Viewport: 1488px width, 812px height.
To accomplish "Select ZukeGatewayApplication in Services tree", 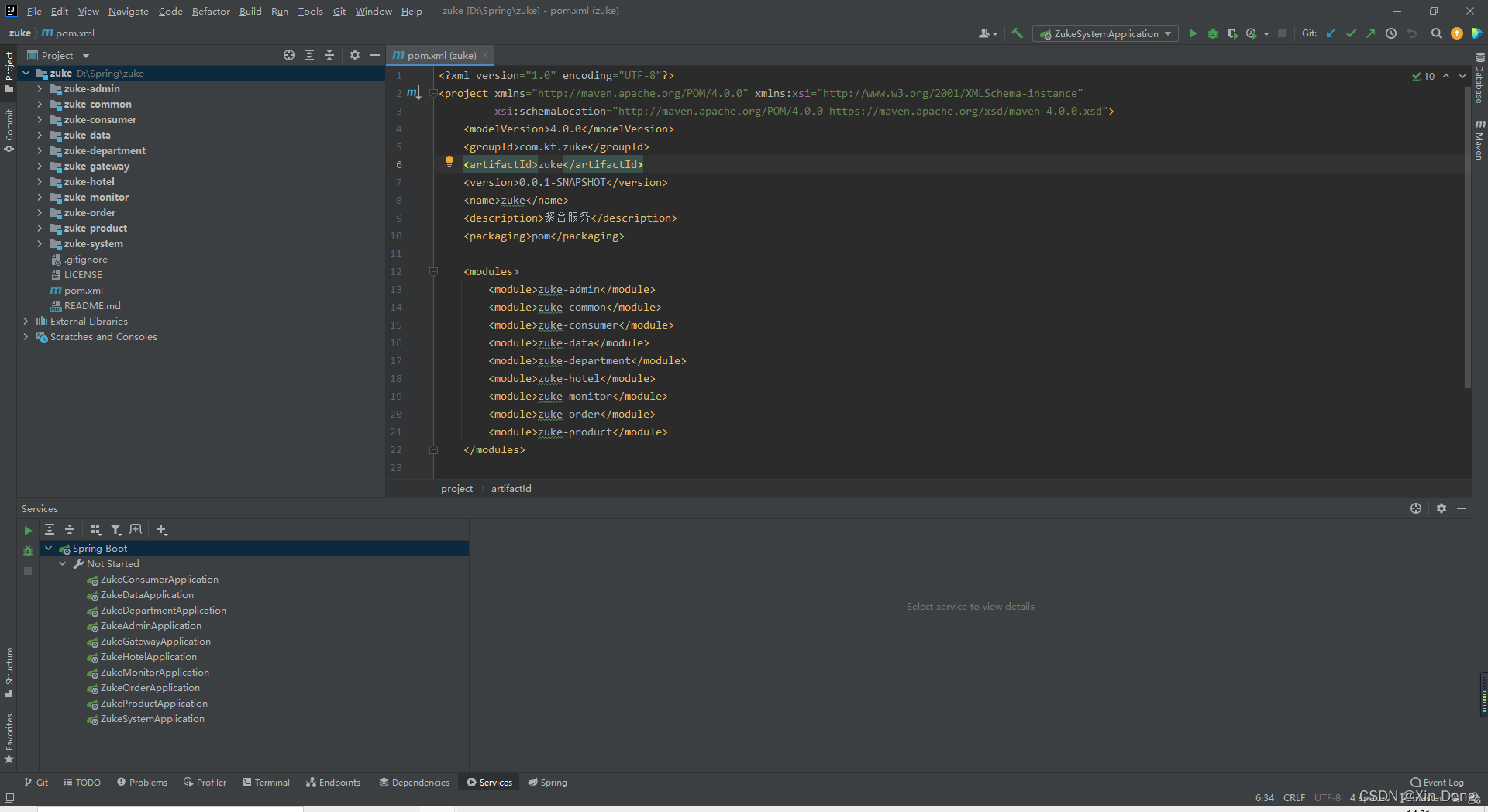I will coord(156,642).
